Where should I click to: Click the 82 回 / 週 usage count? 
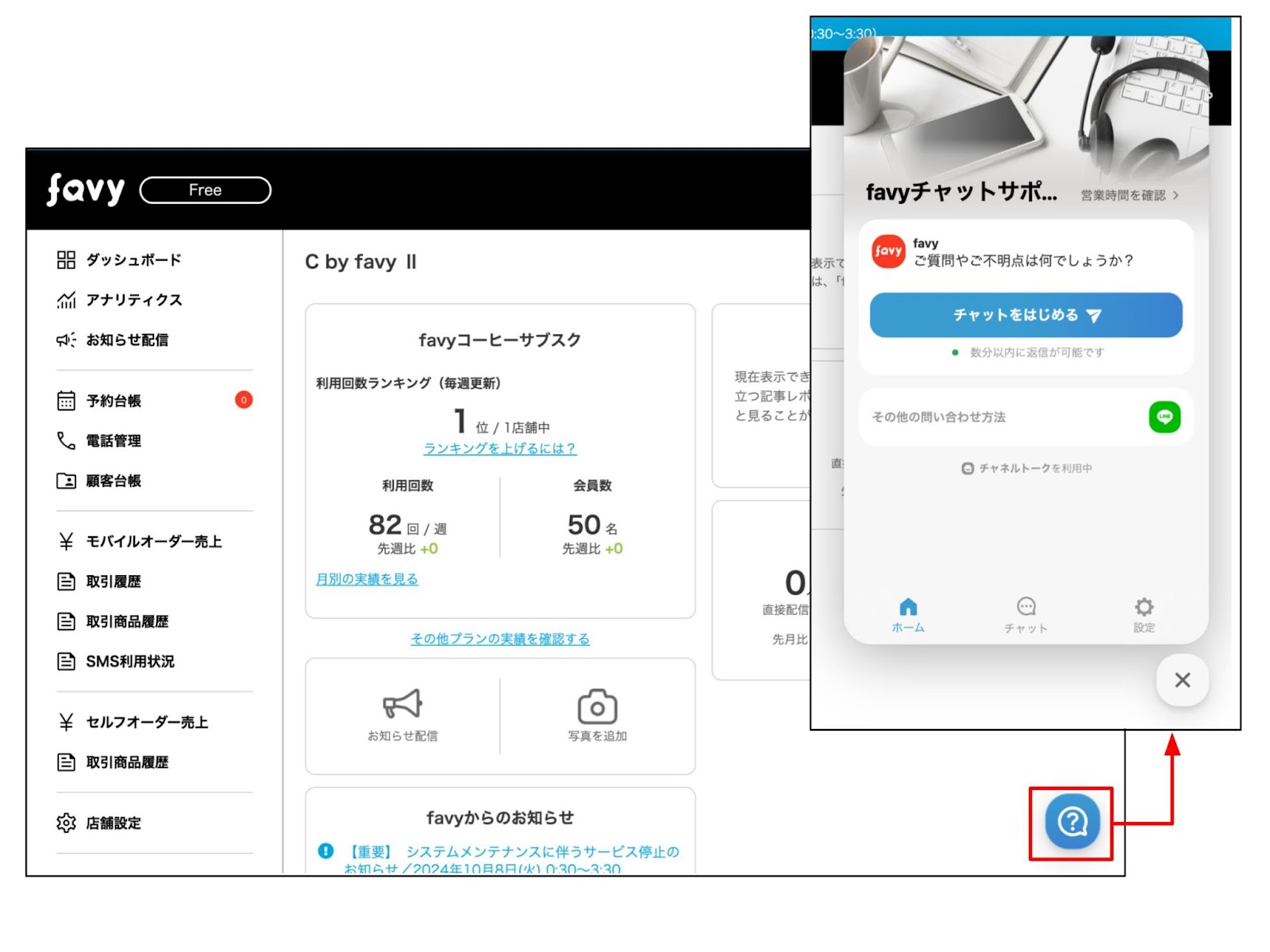407,525
